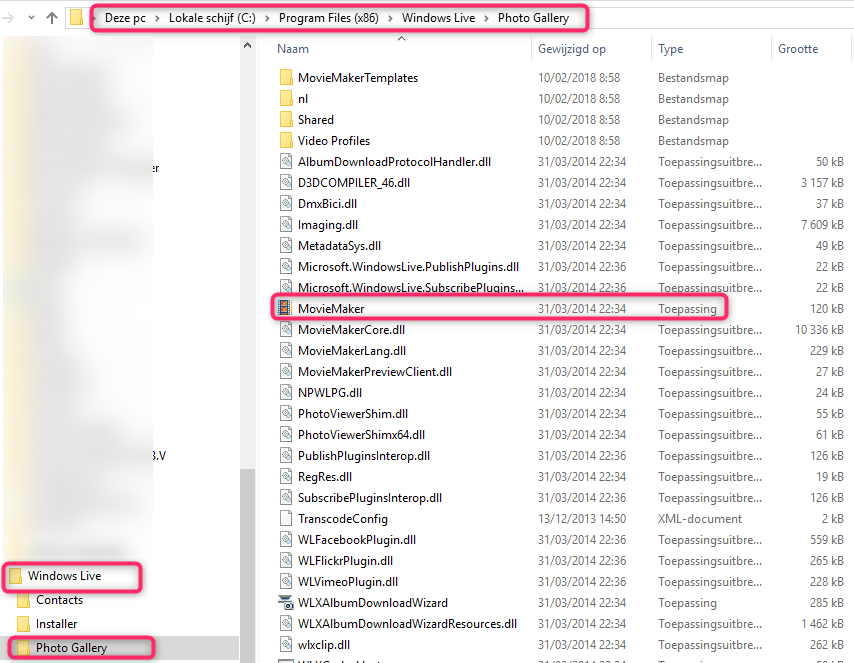854x663 pixels.
Task: Select Installer folder in navigation tree
Action: (56, 624)
